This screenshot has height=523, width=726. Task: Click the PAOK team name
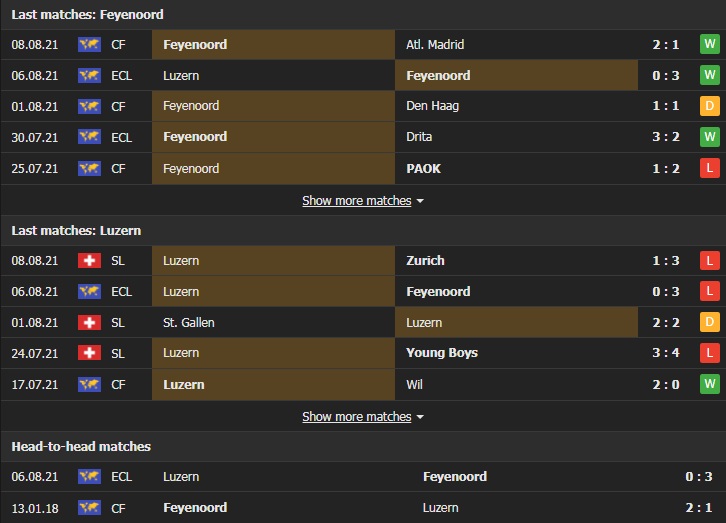point(423,168)
